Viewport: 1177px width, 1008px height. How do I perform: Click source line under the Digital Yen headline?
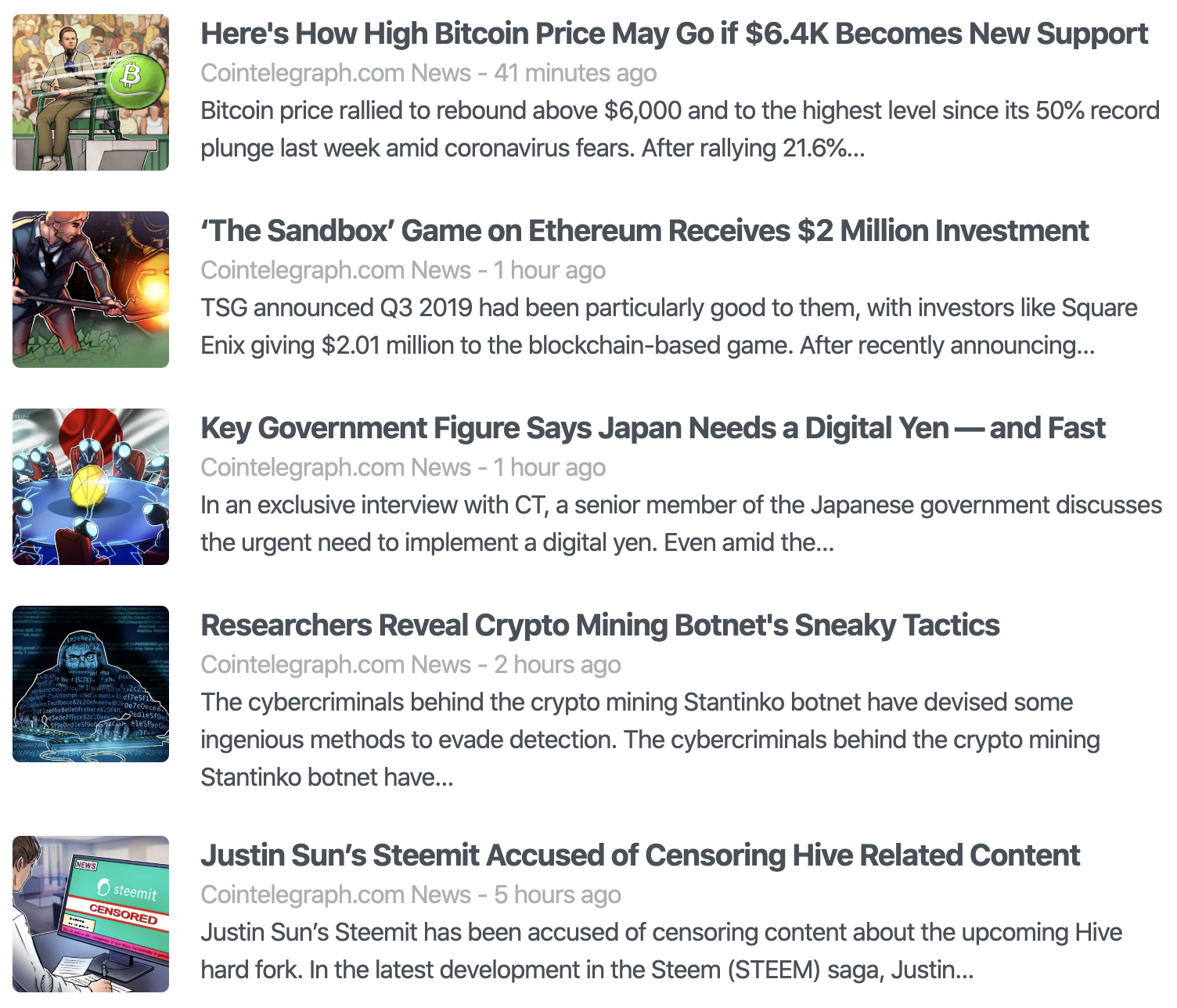pyautogui.click(x=403, y=468)
